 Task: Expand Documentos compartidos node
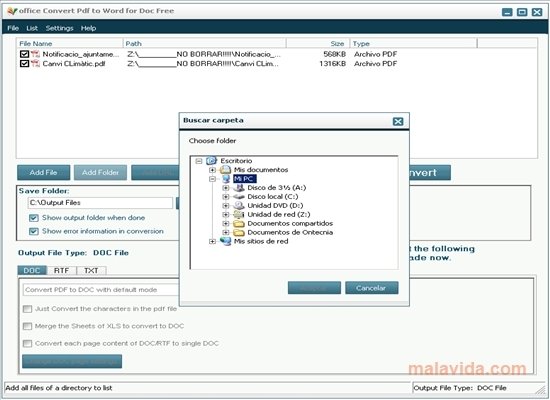click(x=226, y=224)
